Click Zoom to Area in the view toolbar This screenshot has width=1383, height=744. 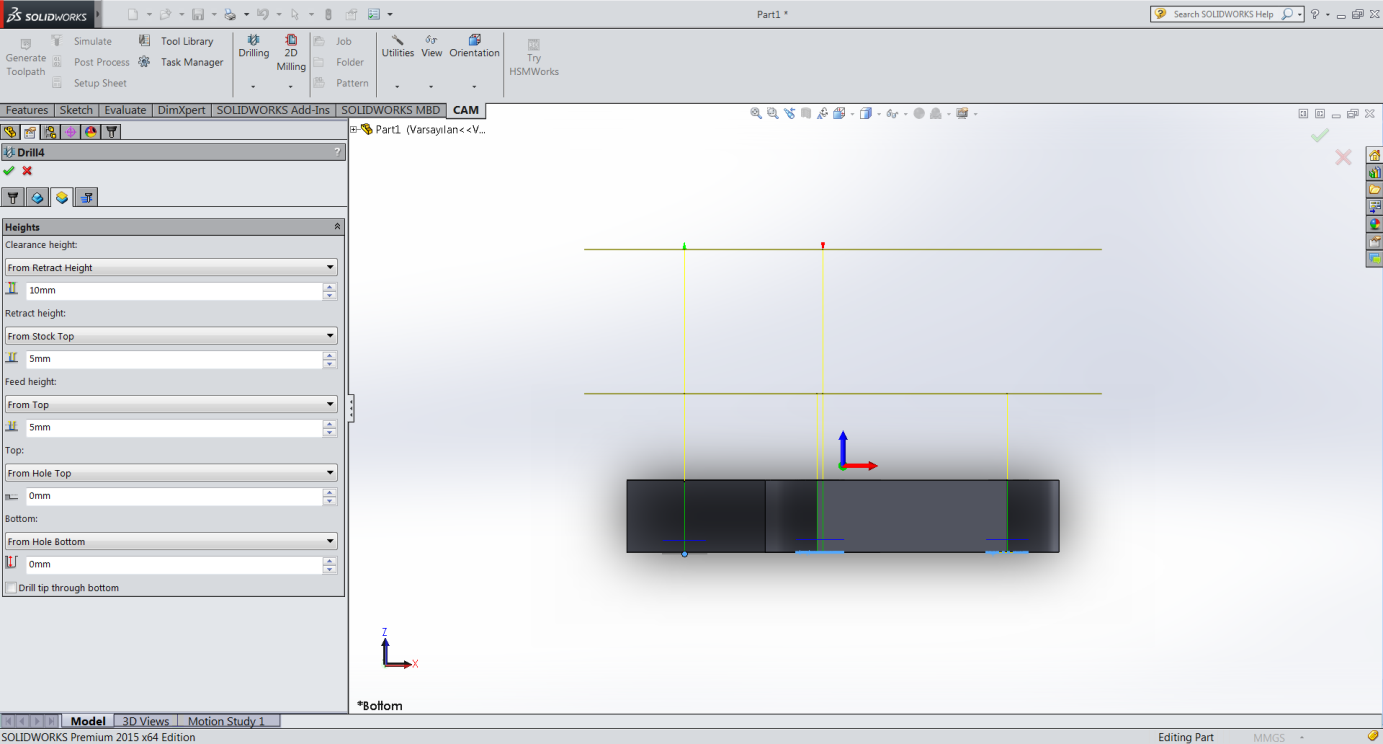(x=773, y=114)
